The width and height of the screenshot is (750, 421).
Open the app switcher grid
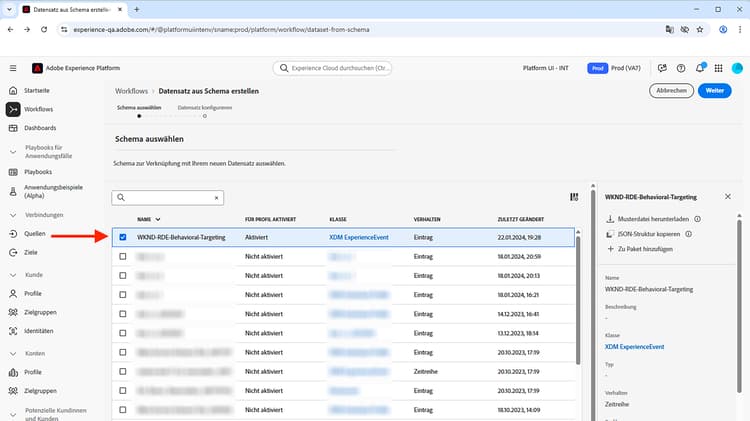coord(718,68)
